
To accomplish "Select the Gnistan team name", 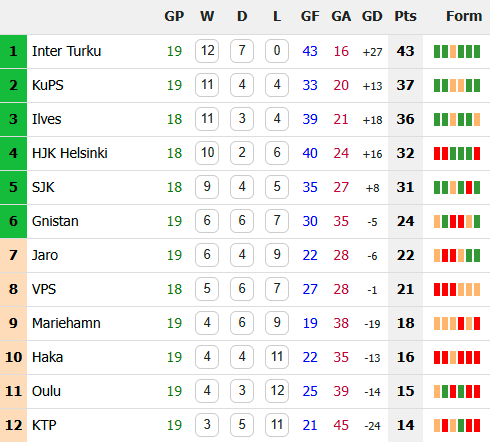I will [55, 221].
